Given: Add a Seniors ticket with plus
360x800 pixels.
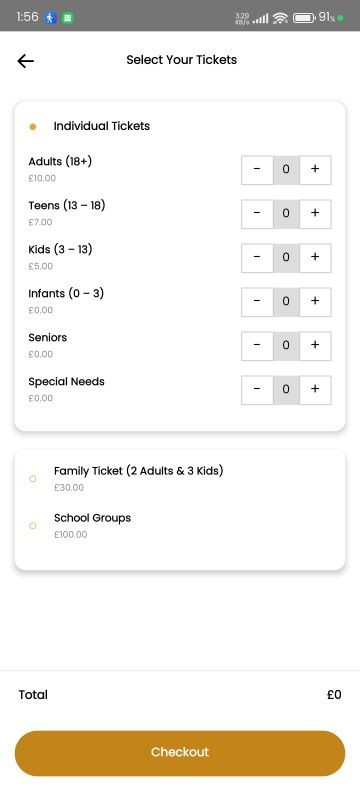Looking at the screenshot, I should click(x=315, y=345).
